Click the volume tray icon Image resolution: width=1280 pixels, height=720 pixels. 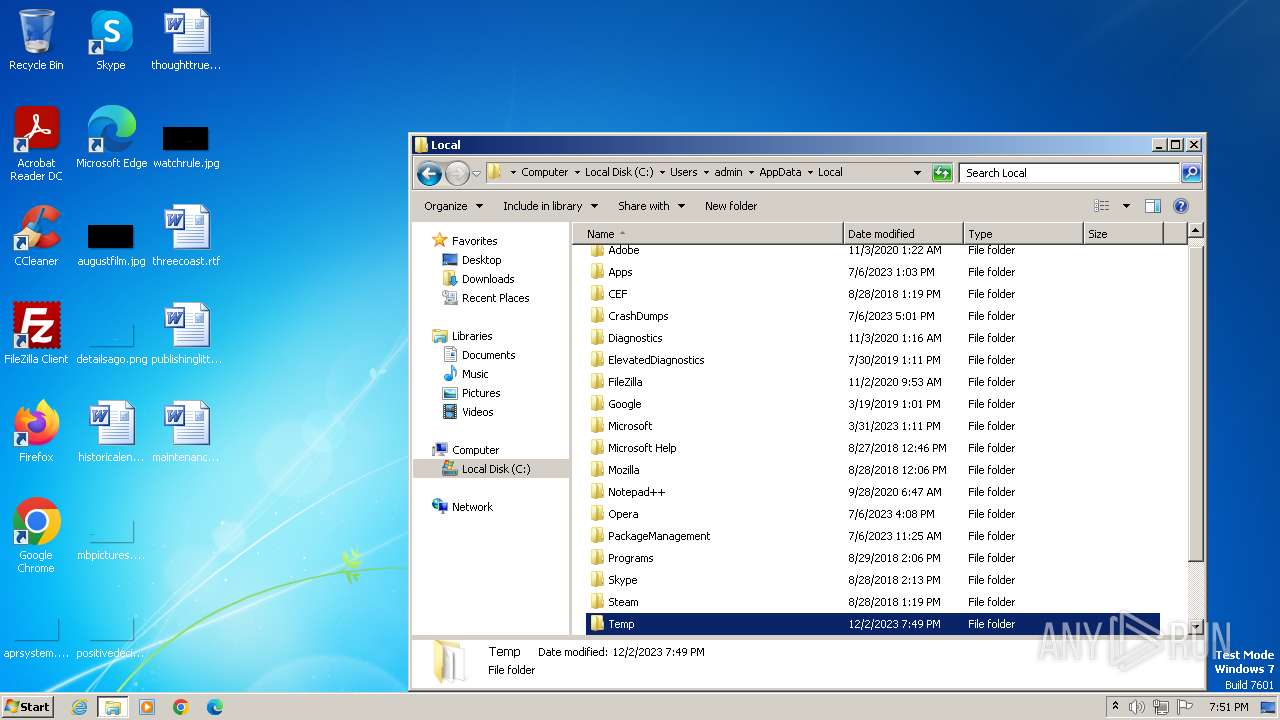point(1137,707)
